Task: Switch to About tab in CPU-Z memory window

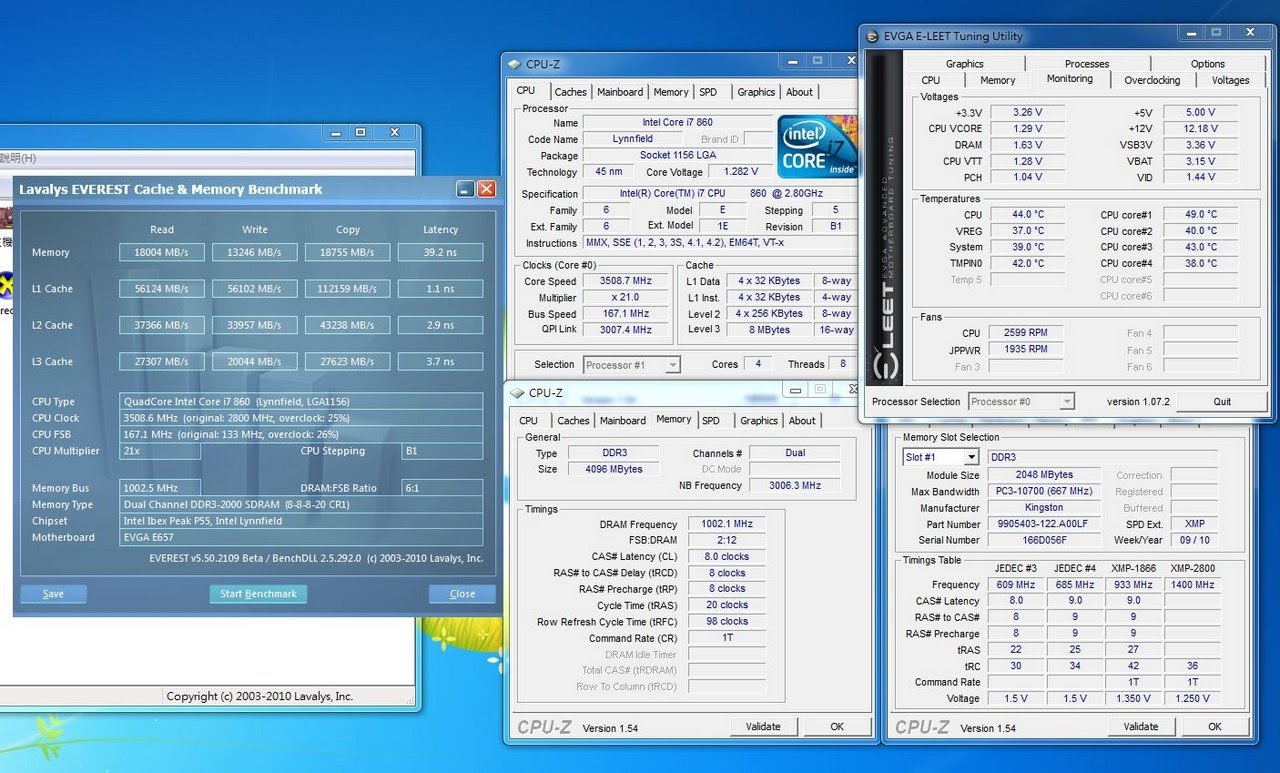Action: pos(802,421)
